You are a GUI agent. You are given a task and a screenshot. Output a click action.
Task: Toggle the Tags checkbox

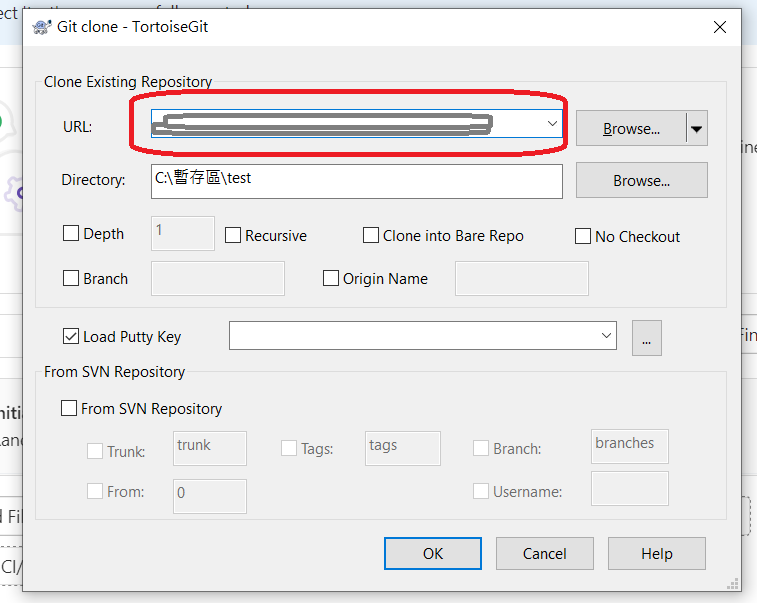[289, 448]
